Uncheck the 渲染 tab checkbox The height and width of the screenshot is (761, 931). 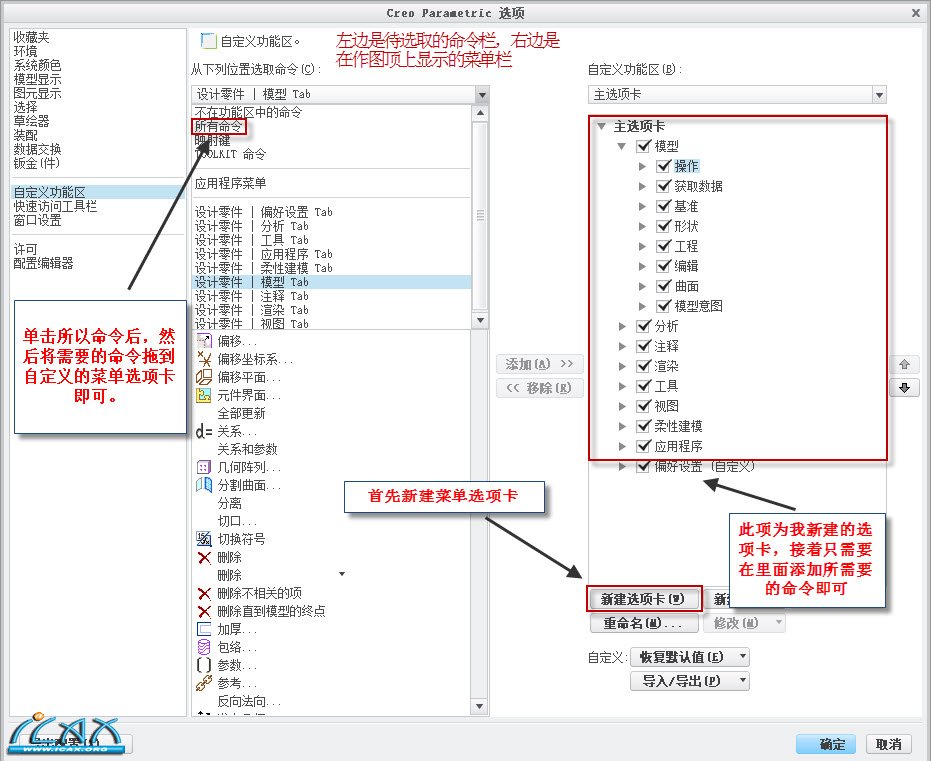click(x=644, y=366)
